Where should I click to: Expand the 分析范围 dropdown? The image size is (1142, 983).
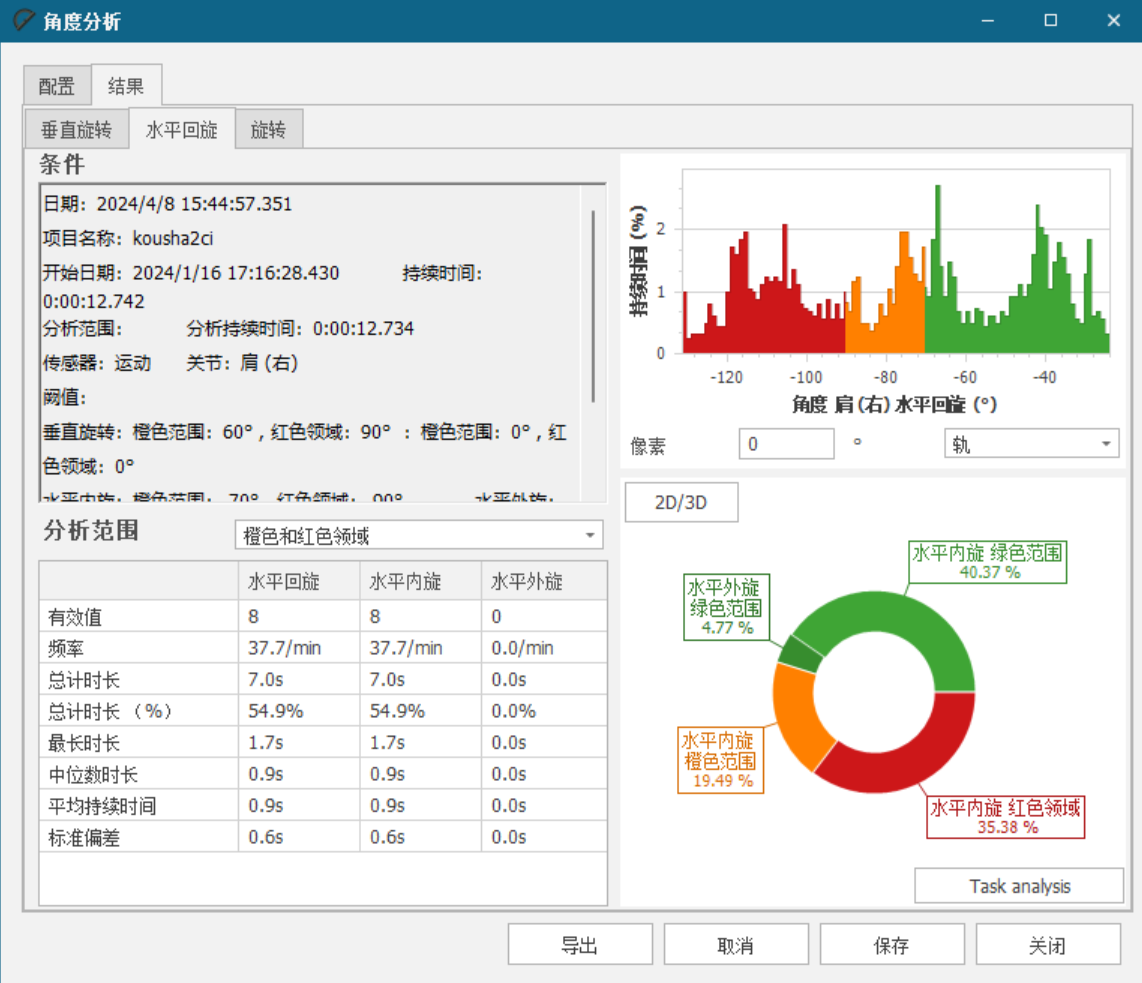point(418,536)
